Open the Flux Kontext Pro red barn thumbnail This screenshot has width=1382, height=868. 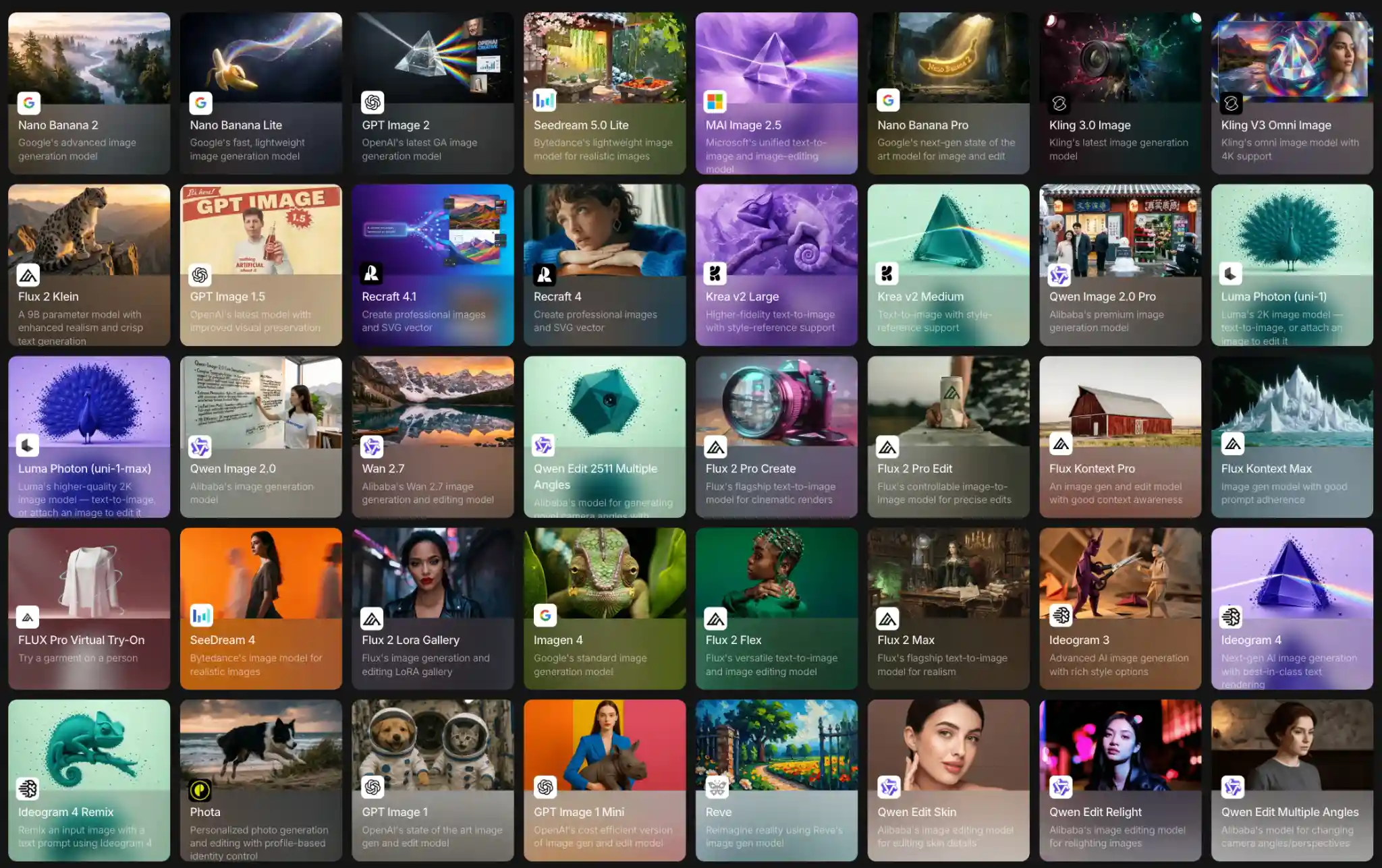point(1120,401)
